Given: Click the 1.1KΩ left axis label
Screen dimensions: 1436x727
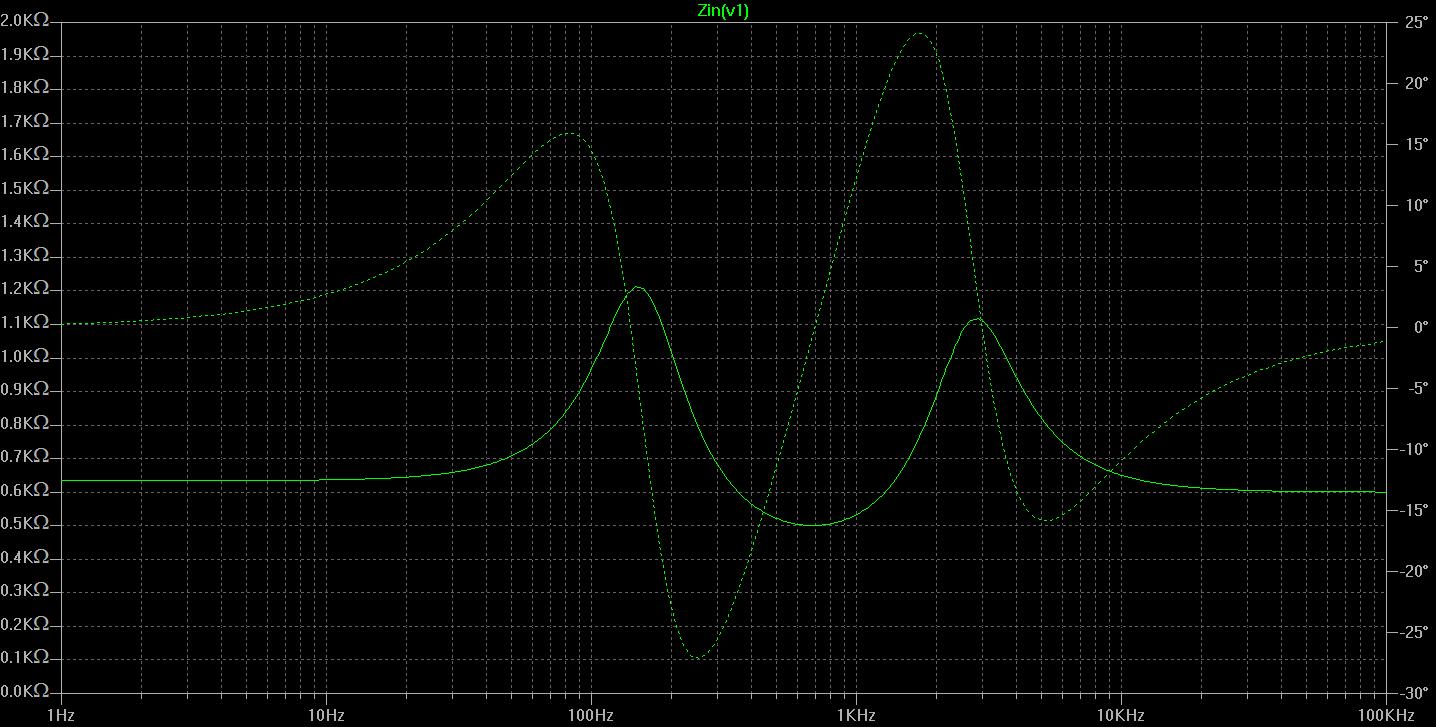Looking at the screenshot, I should (x=25, y=323).
